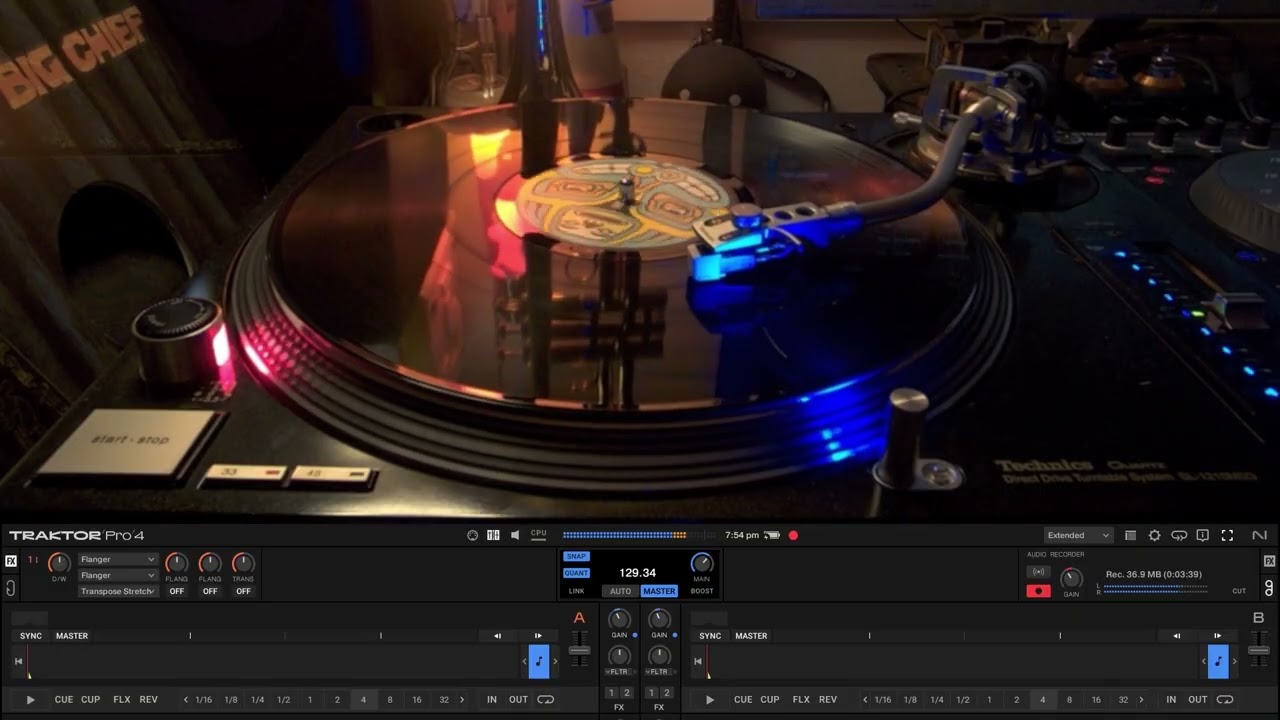Open the notification info icon in header
This screenshot has width=1280, height=720.
[x=1203, y=535]
